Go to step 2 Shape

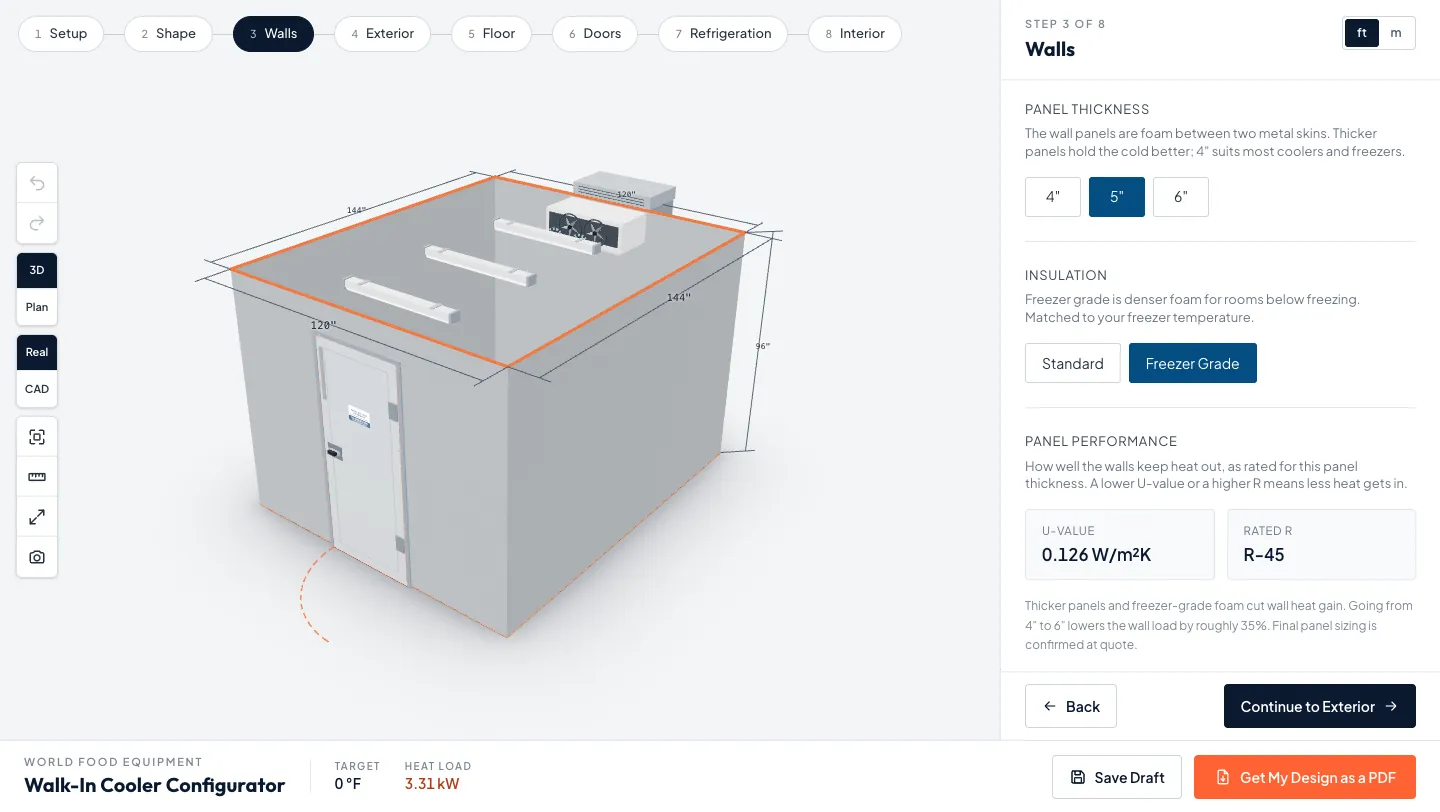pyautogui.click(x=168, y=33)
